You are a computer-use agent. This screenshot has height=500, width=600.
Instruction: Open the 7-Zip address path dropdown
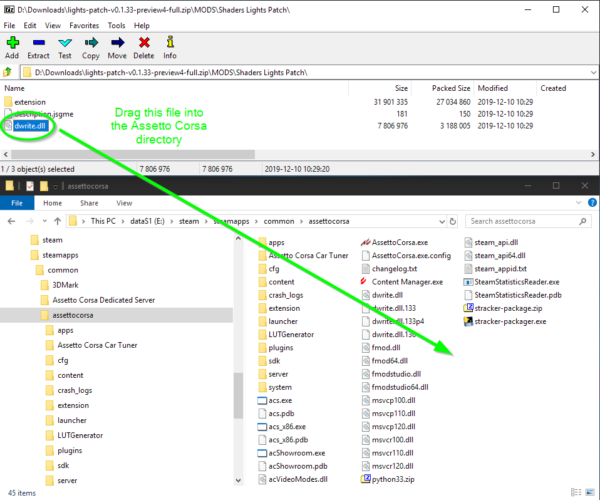[x=593, y=72]
